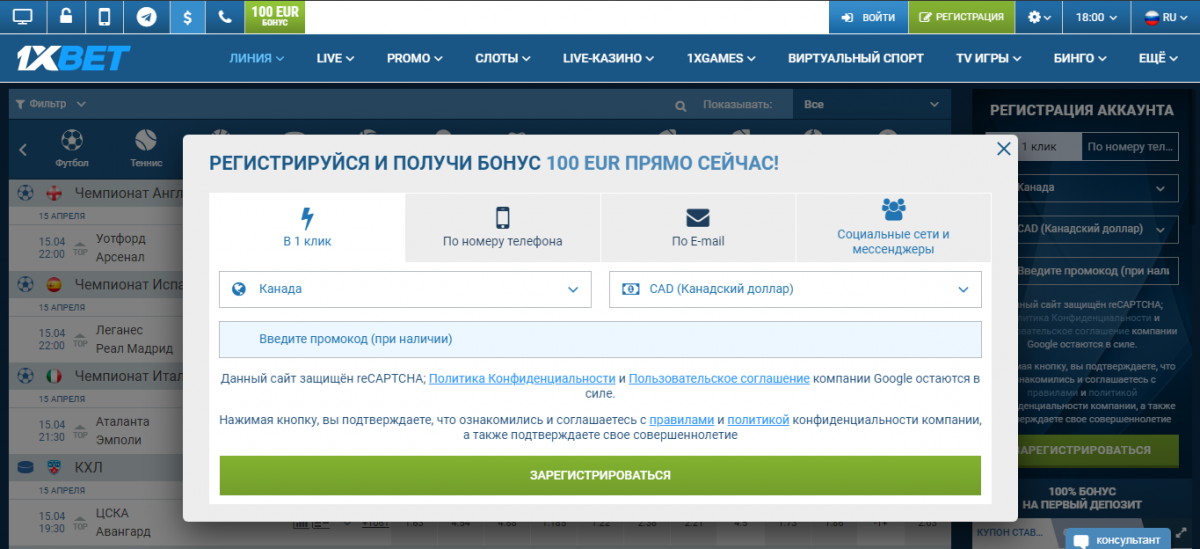Open the Пользовательское соглашение link
The image size is (1200, 549).
point(719,379)
